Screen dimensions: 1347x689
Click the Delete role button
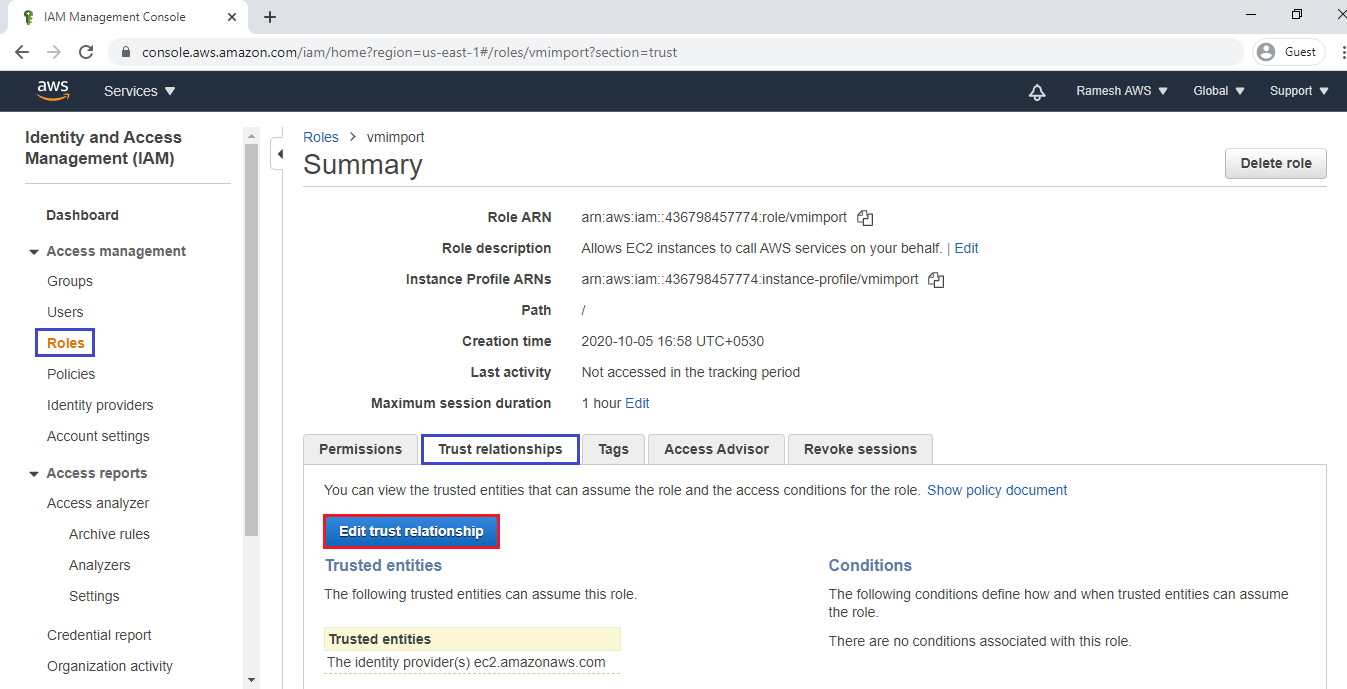(1276, 163)
